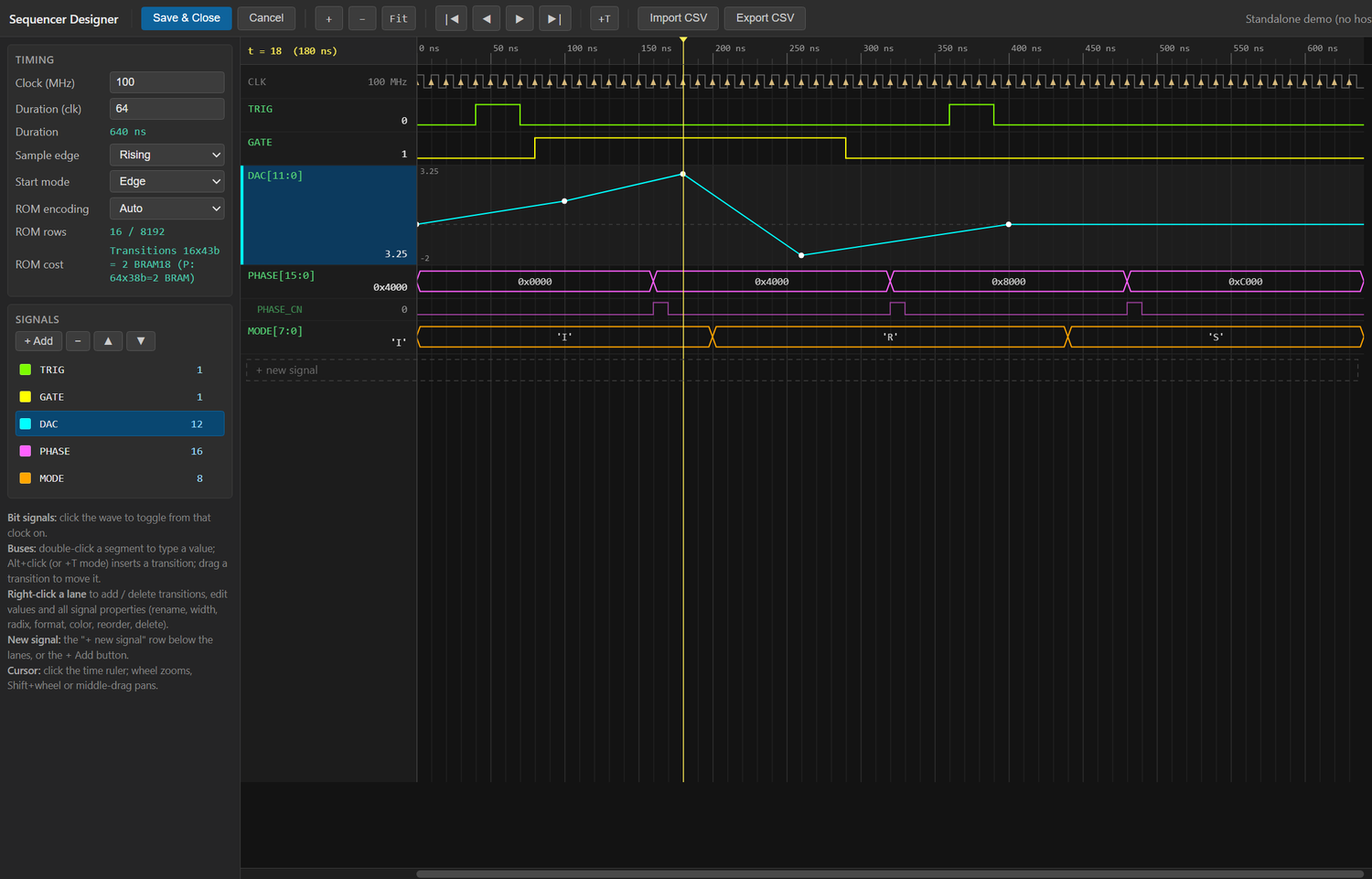
Task: Move the selected signal down
Action: coord(141,341)
